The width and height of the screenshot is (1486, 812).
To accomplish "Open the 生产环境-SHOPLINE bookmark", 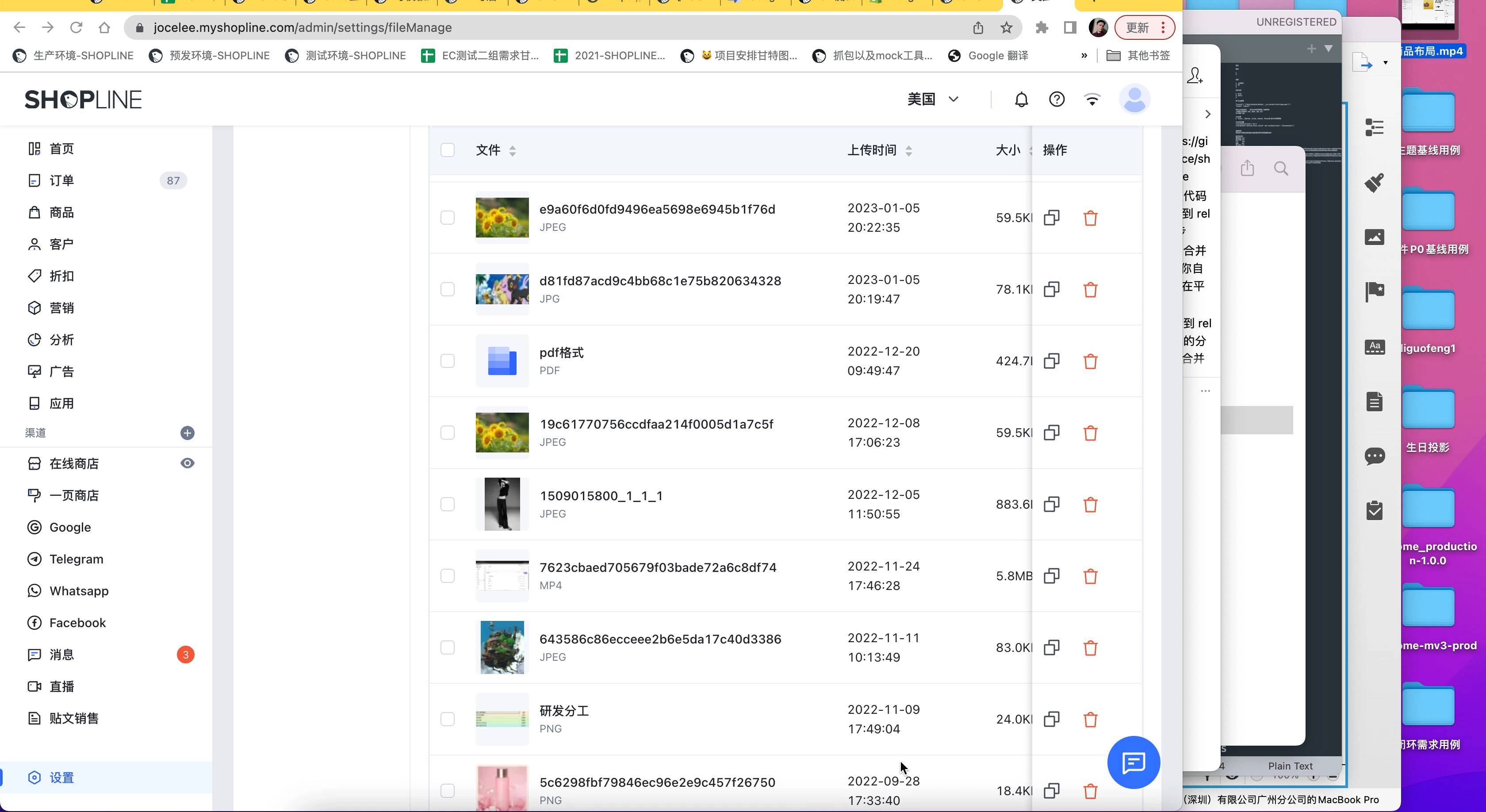I will [x=73, y=55].
